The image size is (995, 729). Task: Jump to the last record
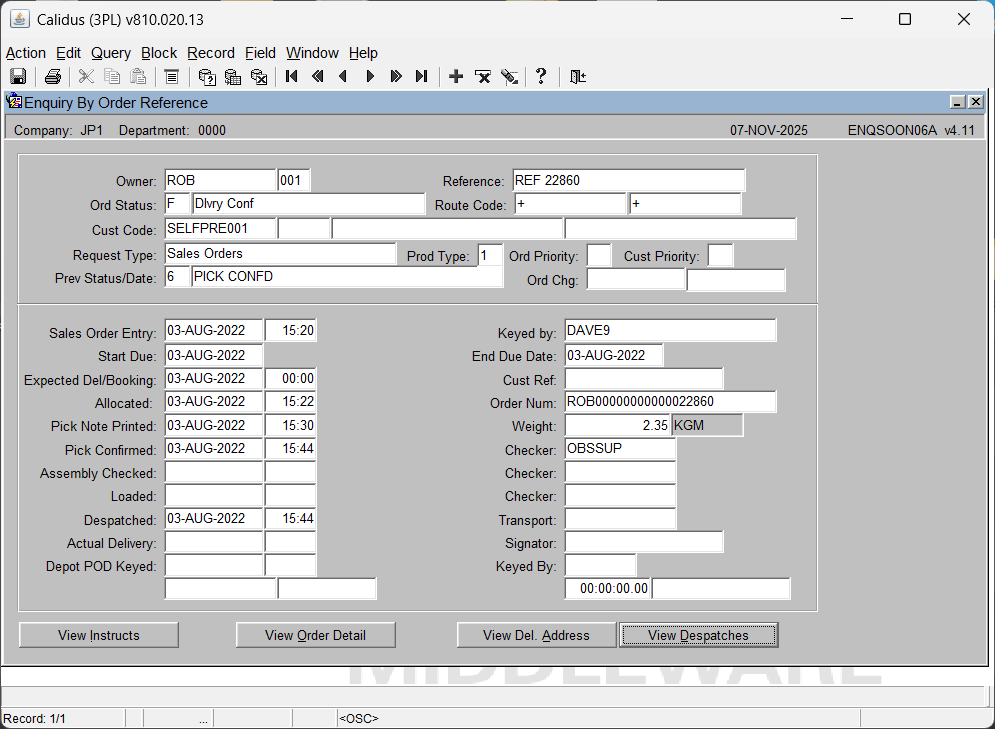[x=421, y=77]
